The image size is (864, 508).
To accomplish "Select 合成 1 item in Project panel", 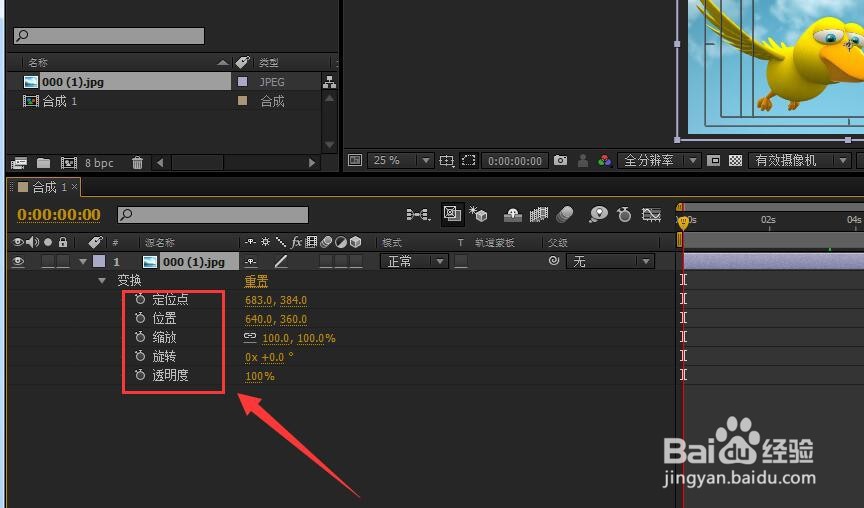I will pyautogui.click(x=60, y=101).
